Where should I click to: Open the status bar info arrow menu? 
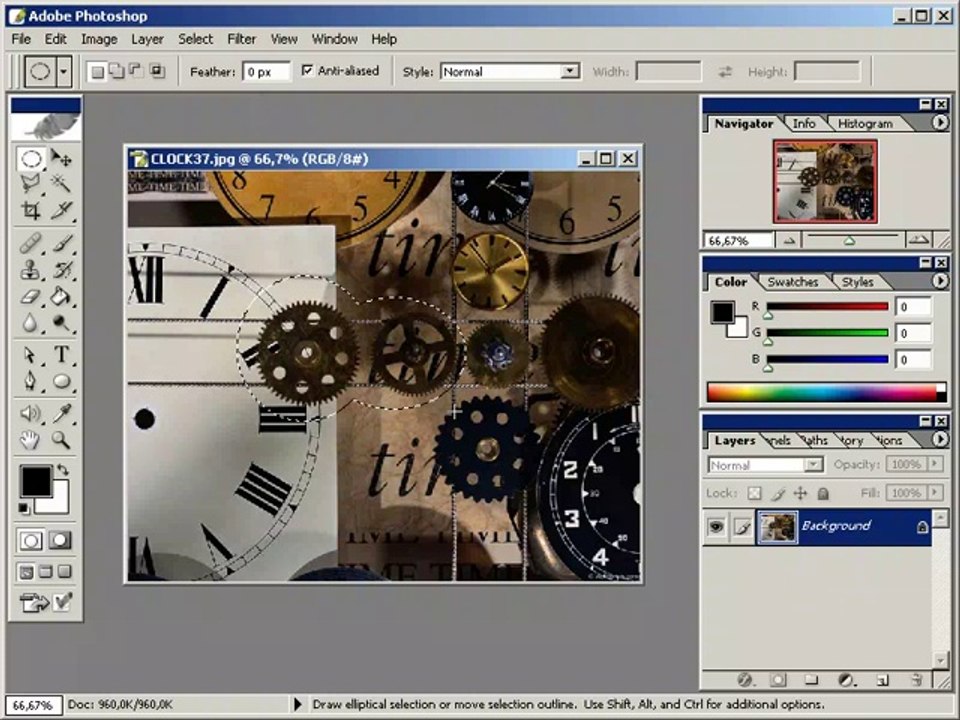pos(298,705)
